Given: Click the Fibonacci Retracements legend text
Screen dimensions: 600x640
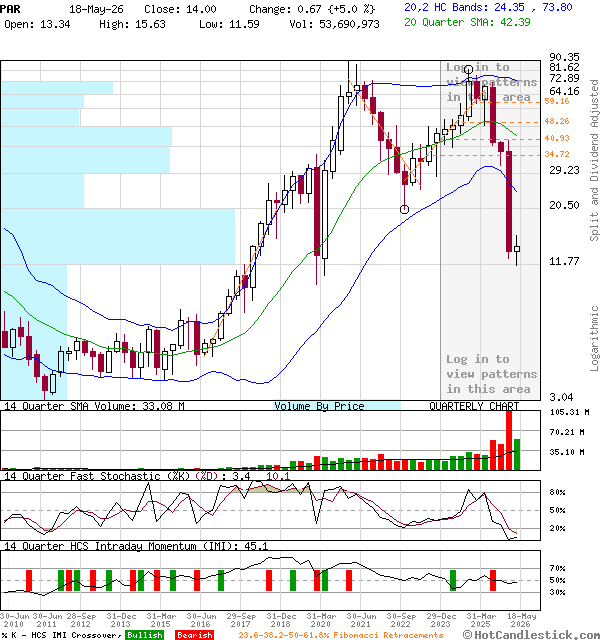Looking at the screenshot, I should point(340,635).
